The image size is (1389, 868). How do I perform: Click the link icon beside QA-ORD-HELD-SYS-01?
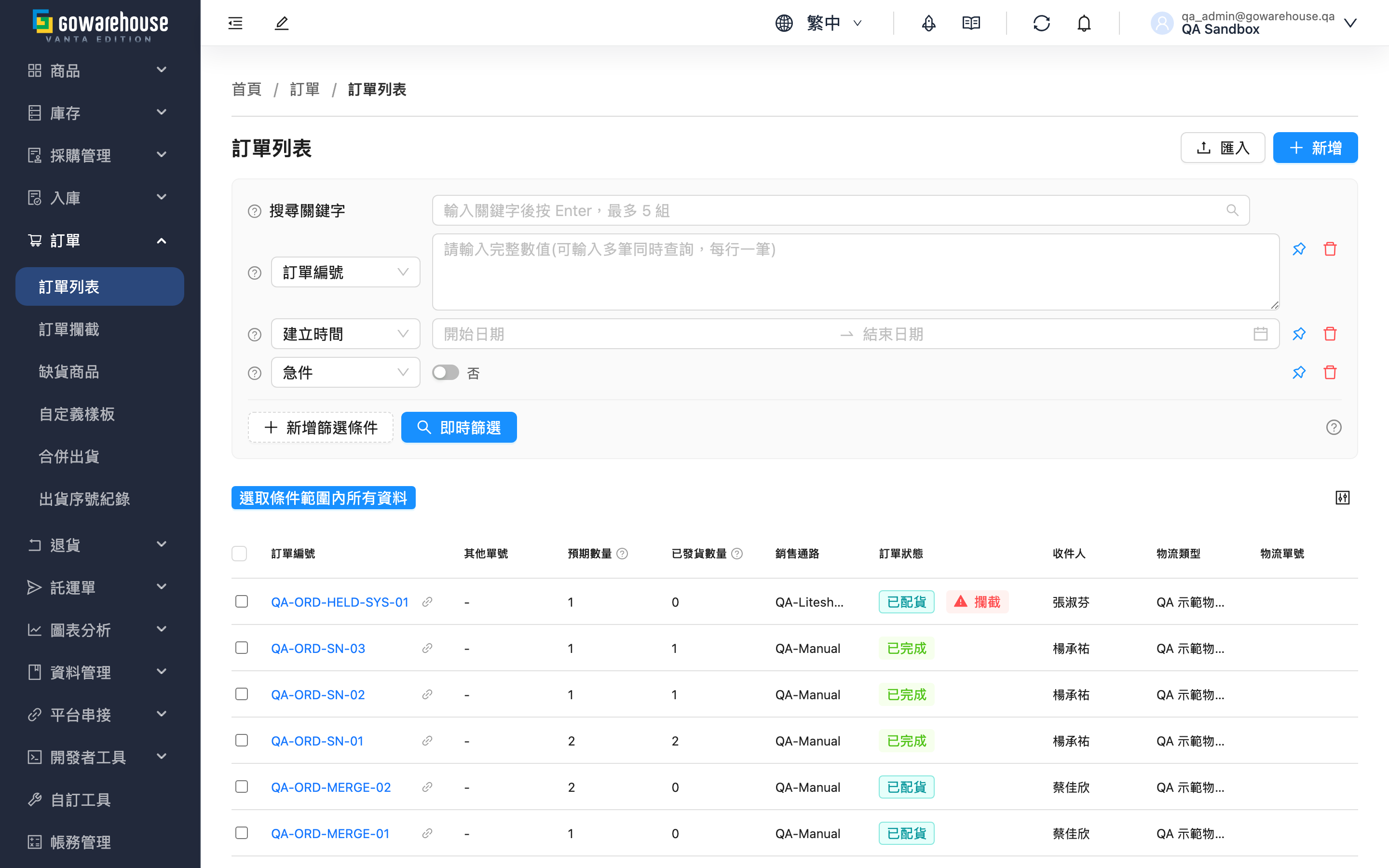[x=427, y=602]
